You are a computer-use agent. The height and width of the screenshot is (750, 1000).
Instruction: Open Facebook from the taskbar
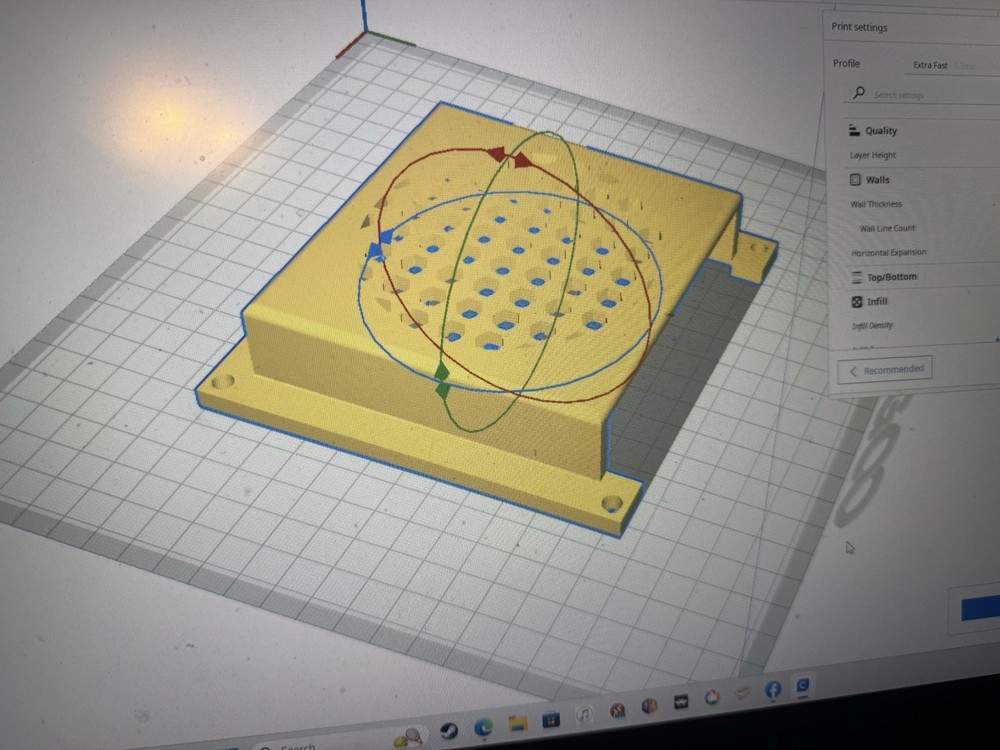(773, 690)
